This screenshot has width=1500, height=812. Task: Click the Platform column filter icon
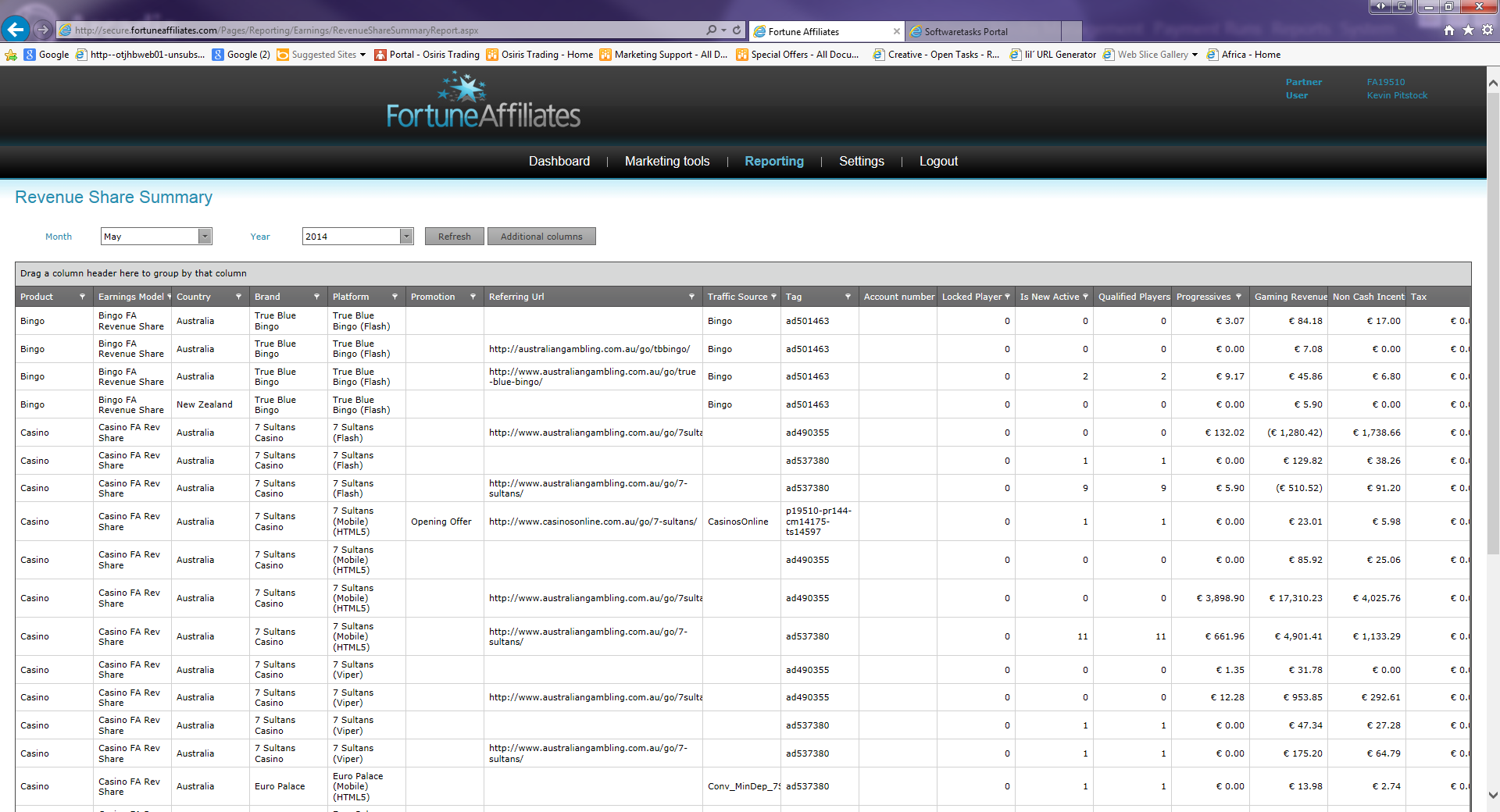[395, 297]
